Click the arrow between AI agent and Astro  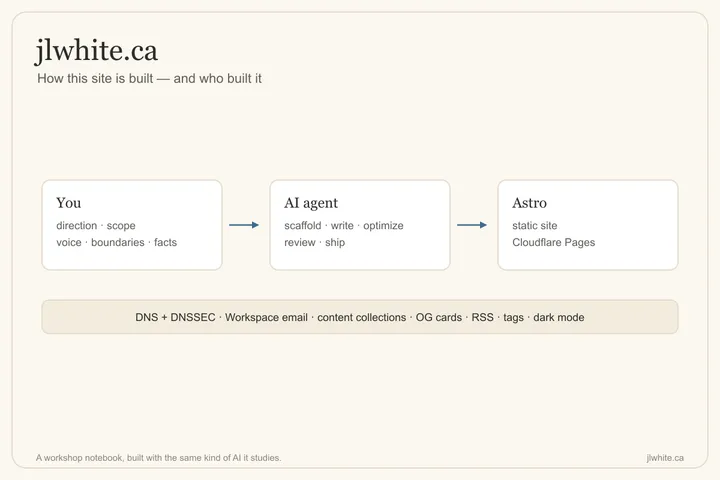(472, 225)
